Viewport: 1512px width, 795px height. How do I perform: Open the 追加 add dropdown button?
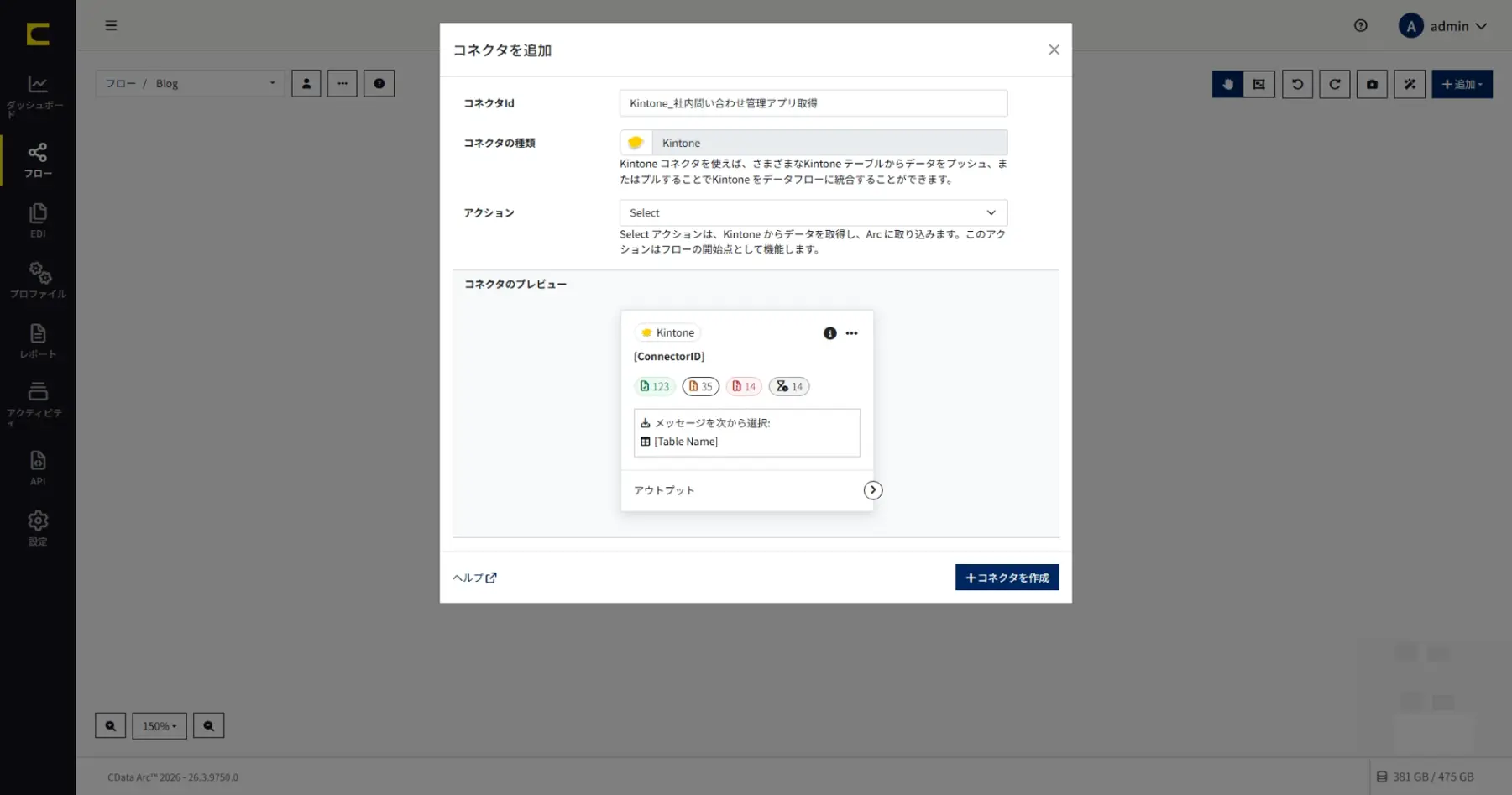click(1462, 84)
